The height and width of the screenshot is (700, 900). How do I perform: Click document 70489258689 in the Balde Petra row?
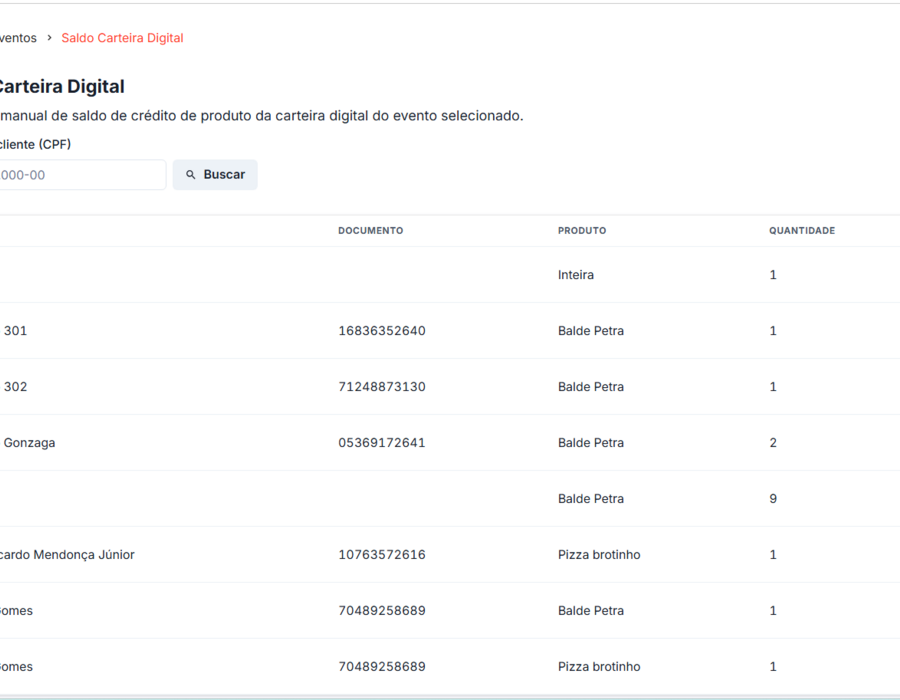point(382,610)
